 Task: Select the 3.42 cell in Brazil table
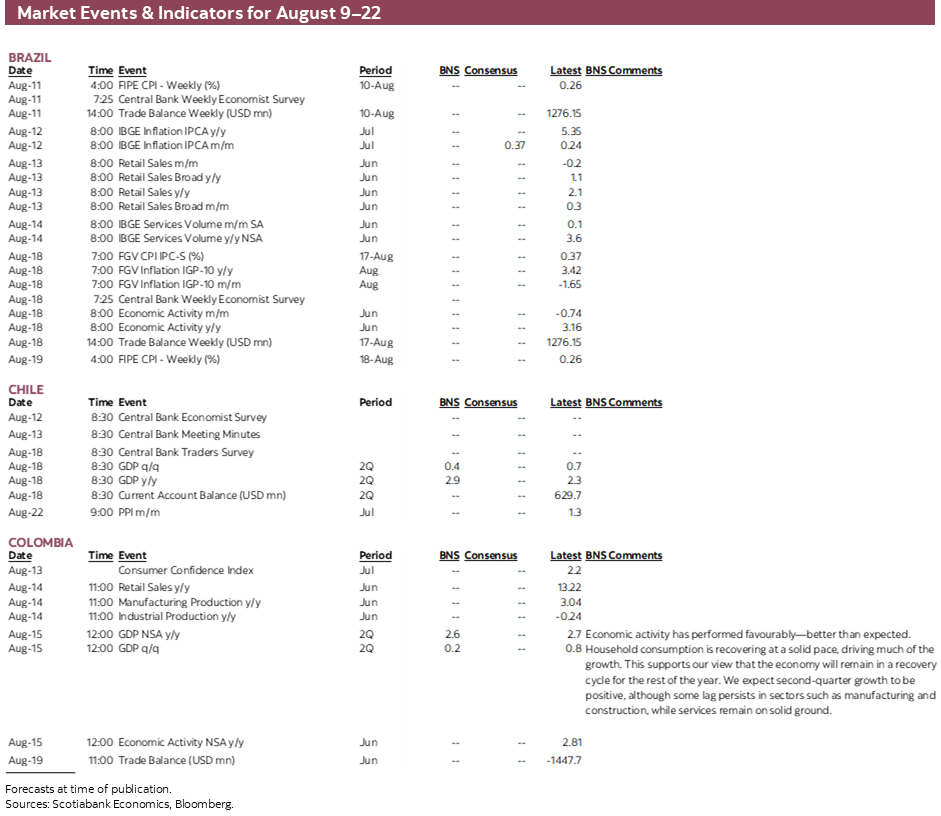click(x=571, y=271)
